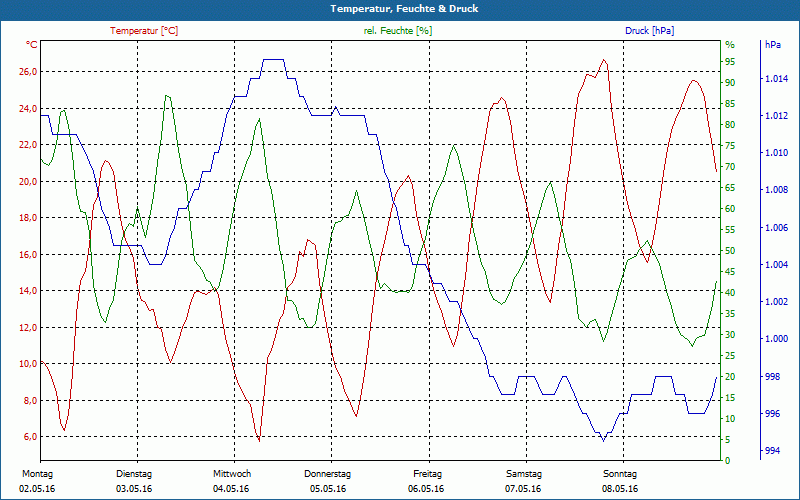Screen dimensions: 800x500
Task: Click the 'hPa' unit label on pressure axis
Action: pyautogui.click(x=773, y=45)
